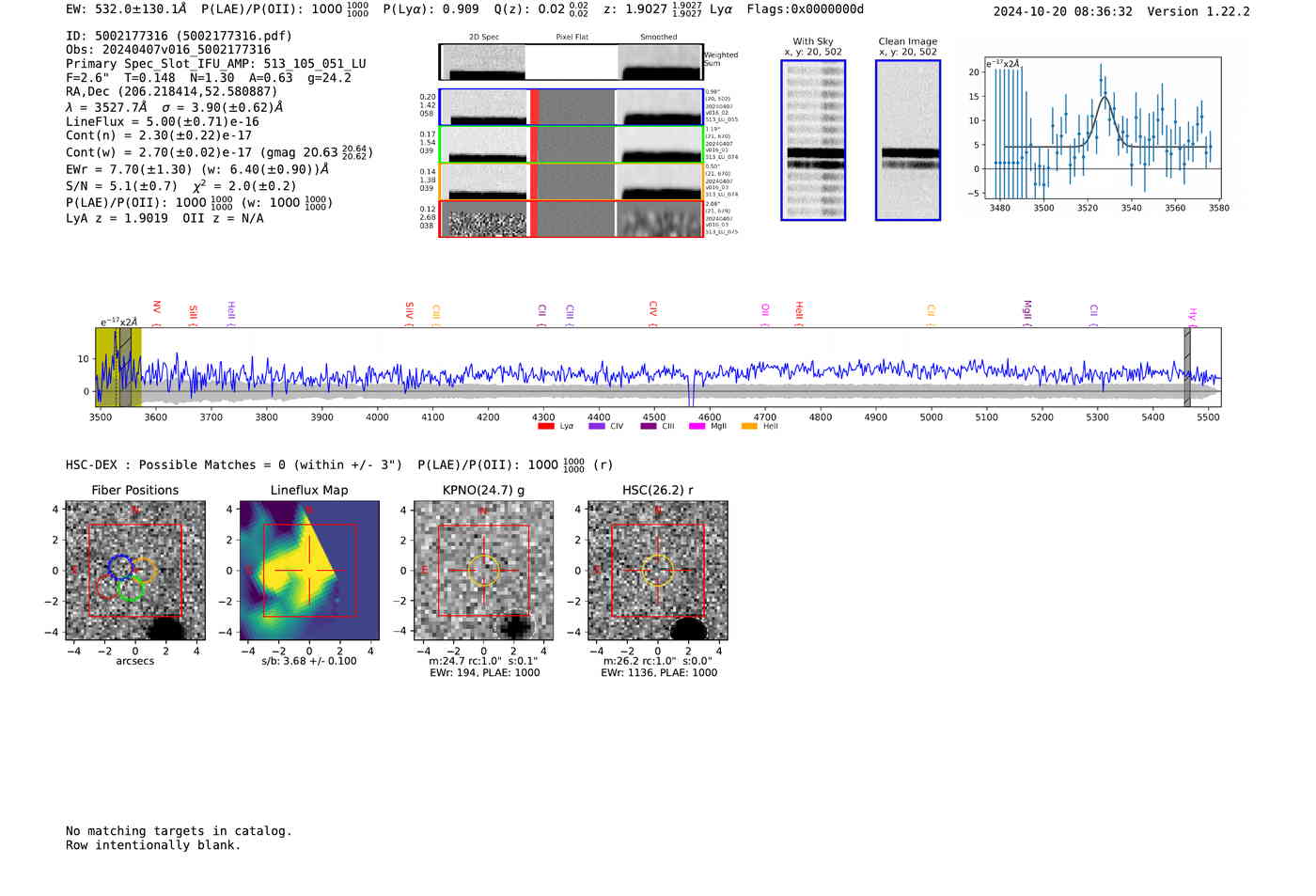
Task: Click the SiIV line marker above spectrum
Action: click(x=409, y=312)
